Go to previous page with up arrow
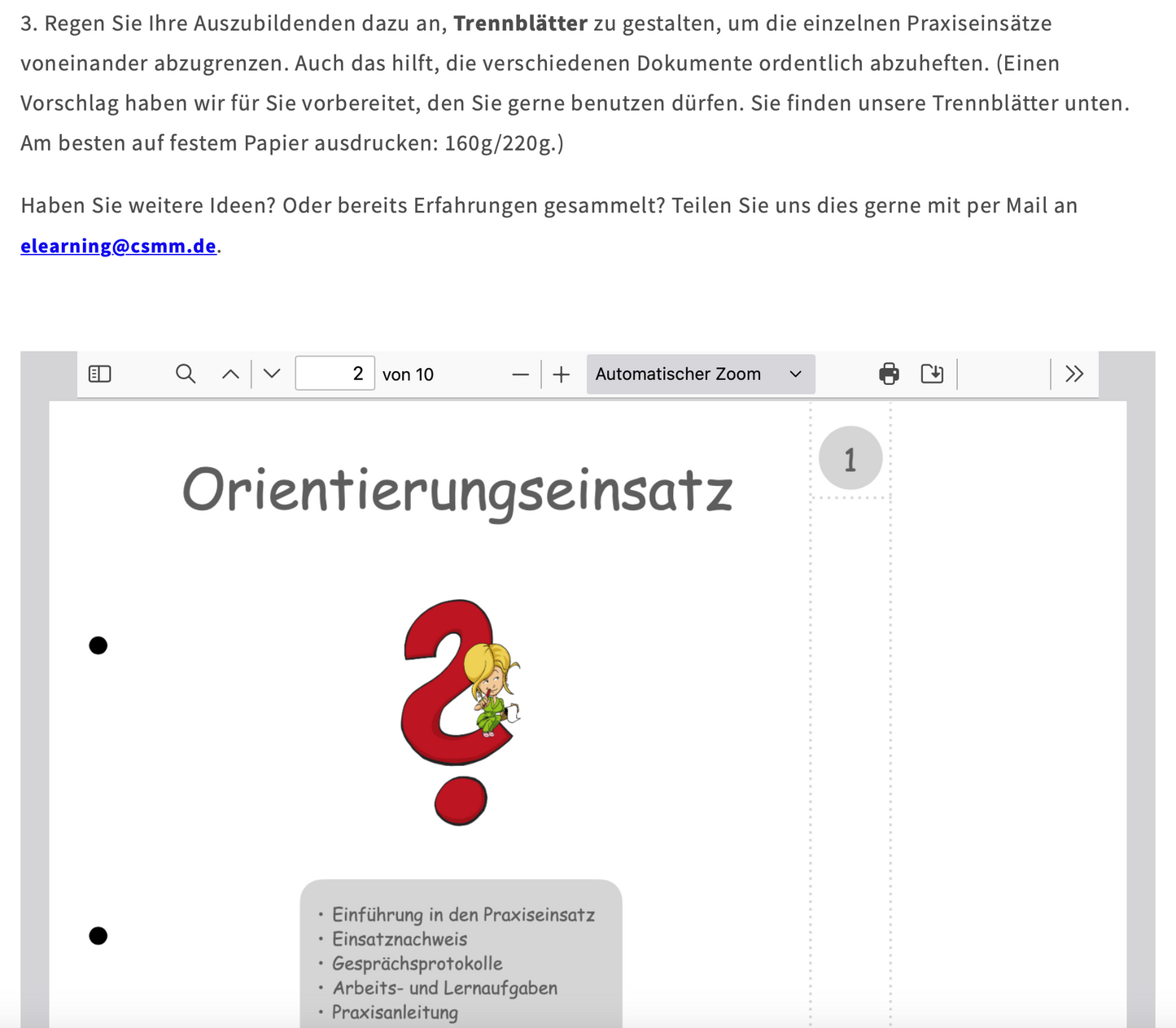1176x1028 pixels. pyautogui.click(x=230, y=374)
